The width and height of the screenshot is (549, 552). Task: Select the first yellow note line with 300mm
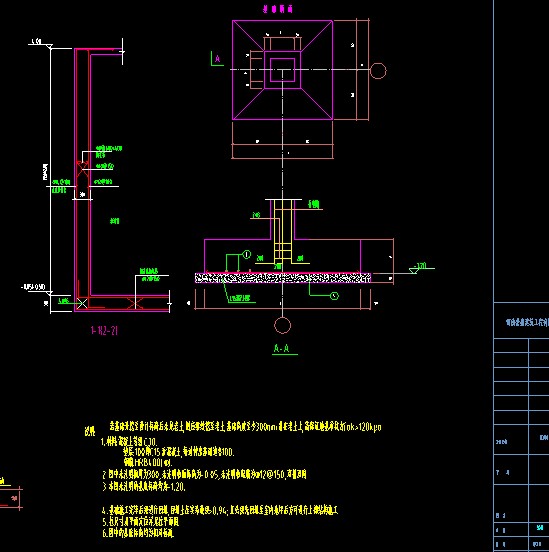click(x=245, y=427)
